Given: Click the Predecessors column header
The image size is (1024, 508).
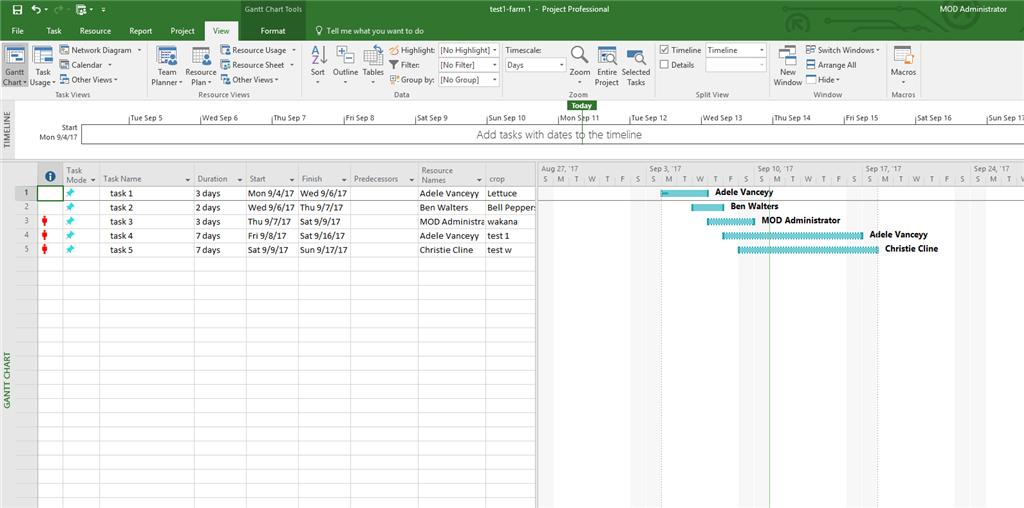Looking at the screenshot, I should [x=384, y=175].
